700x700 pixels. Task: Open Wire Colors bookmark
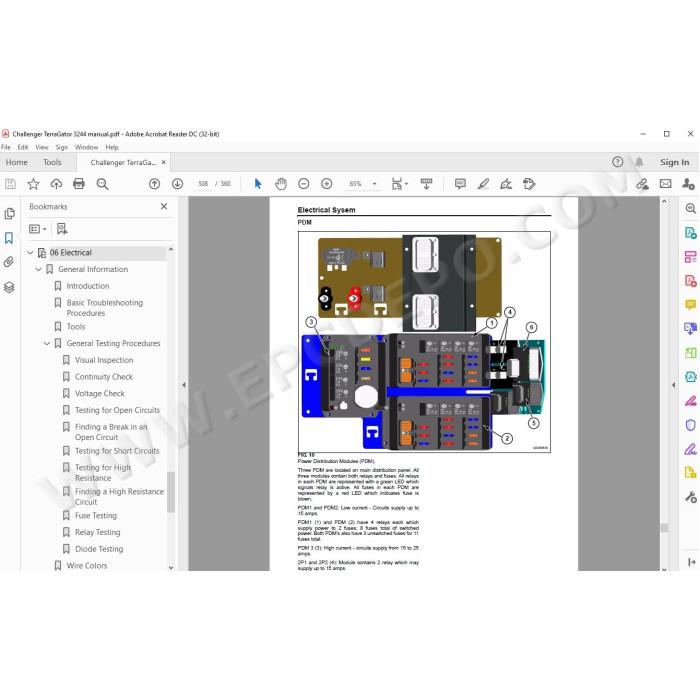coord(87,566)
